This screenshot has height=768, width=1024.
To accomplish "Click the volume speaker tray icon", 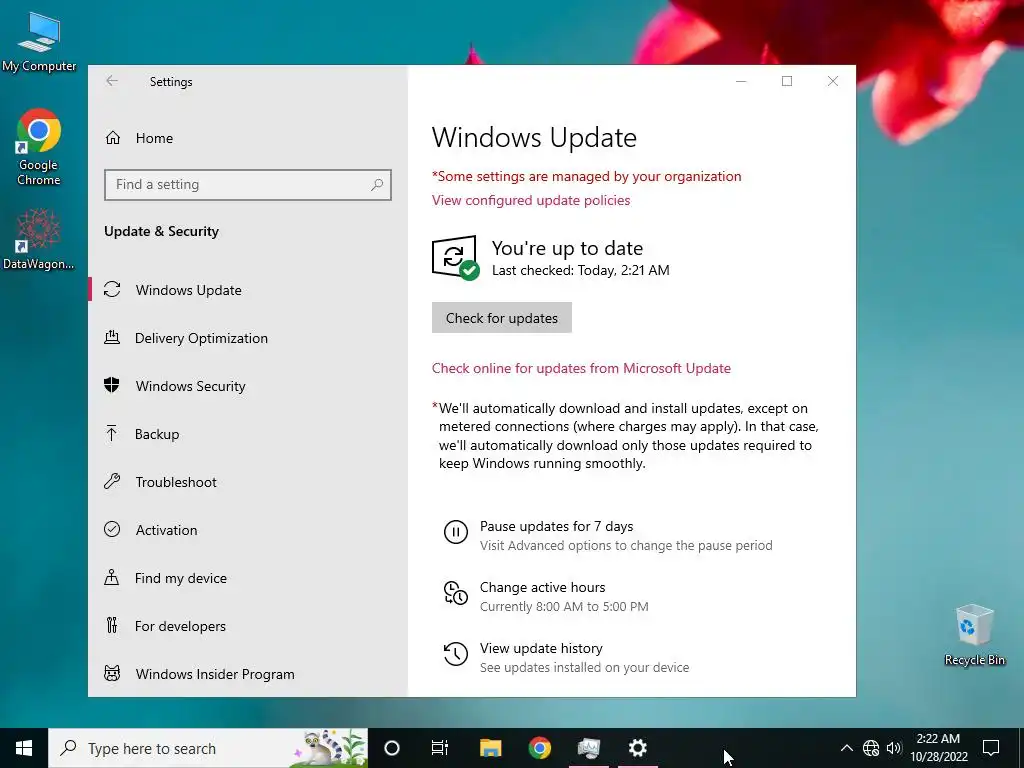I will click(894, 748).
